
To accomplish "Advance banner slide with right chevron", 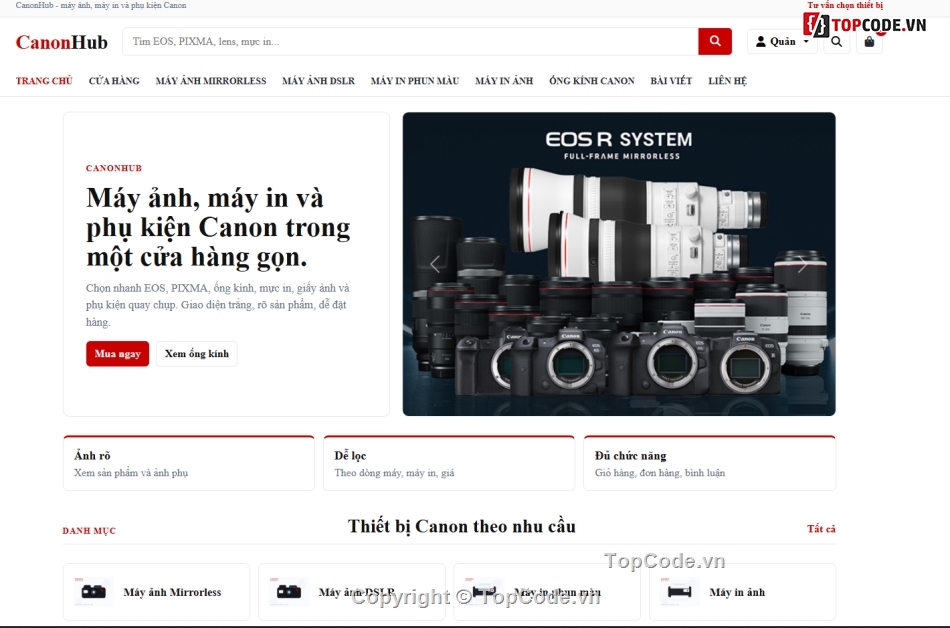I will [x=802, y=264].
